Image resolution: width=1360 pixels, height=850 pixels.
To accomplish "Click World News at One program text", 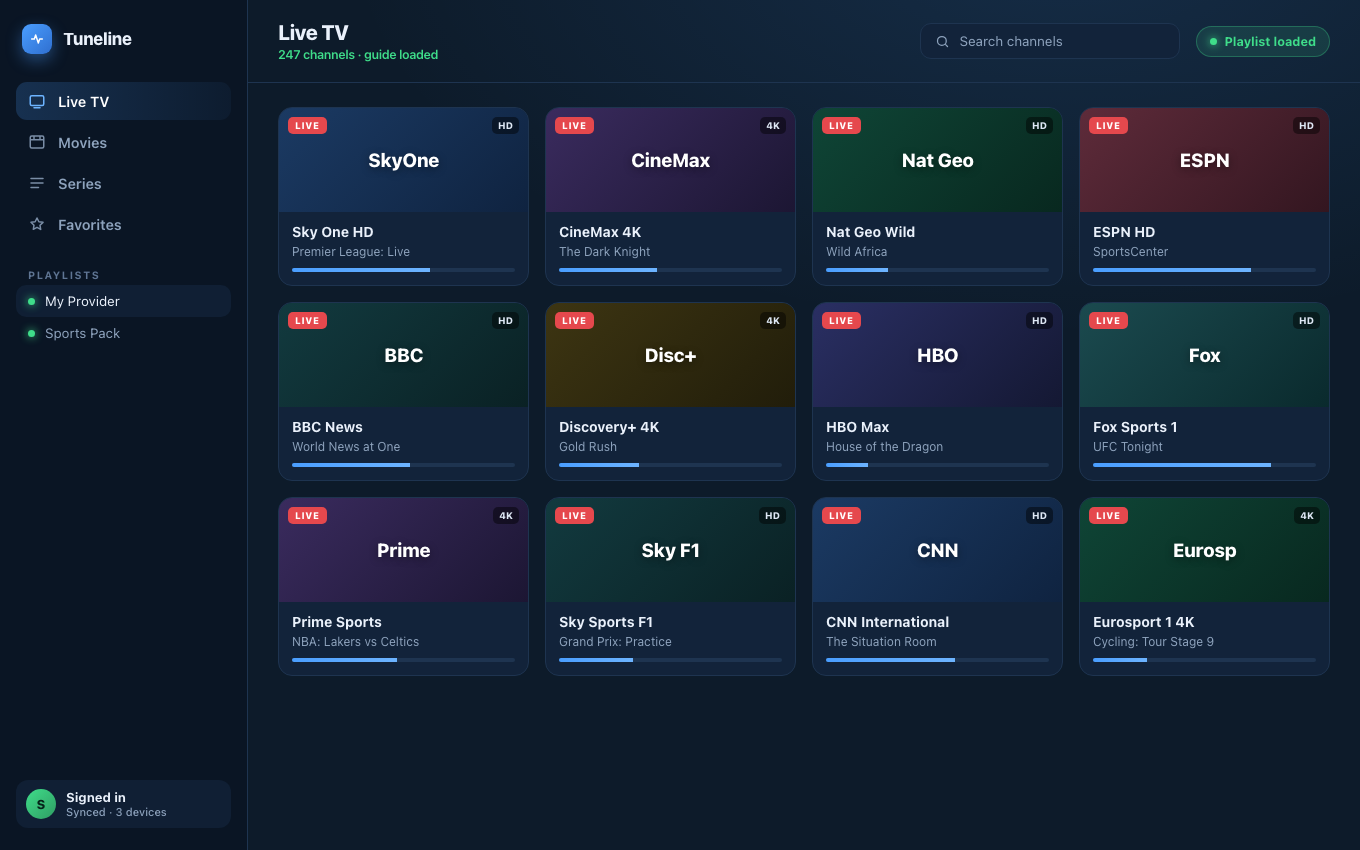I will point(346,447).
